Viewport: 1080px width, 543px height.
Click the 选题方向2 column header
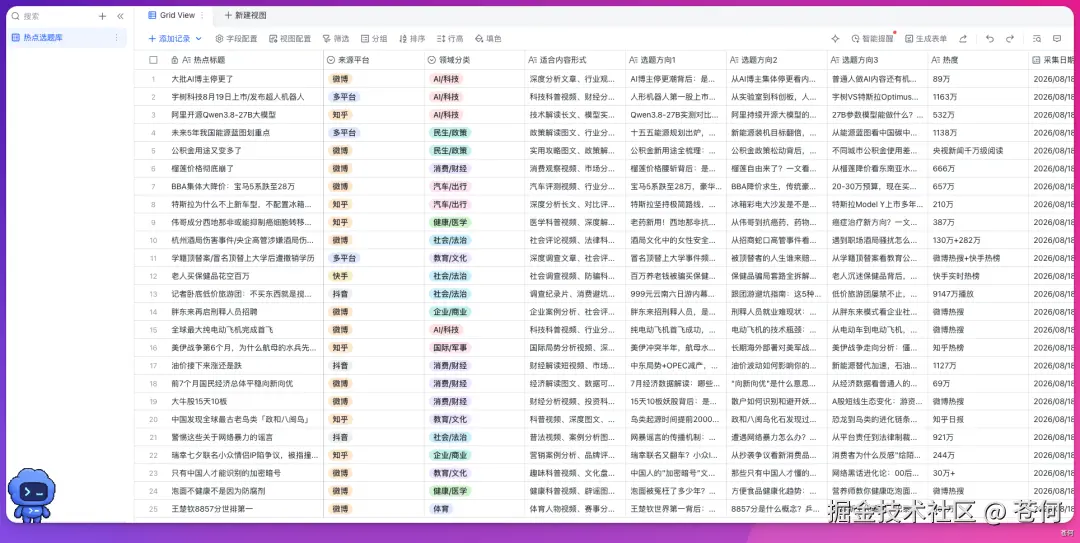(777, 60)
